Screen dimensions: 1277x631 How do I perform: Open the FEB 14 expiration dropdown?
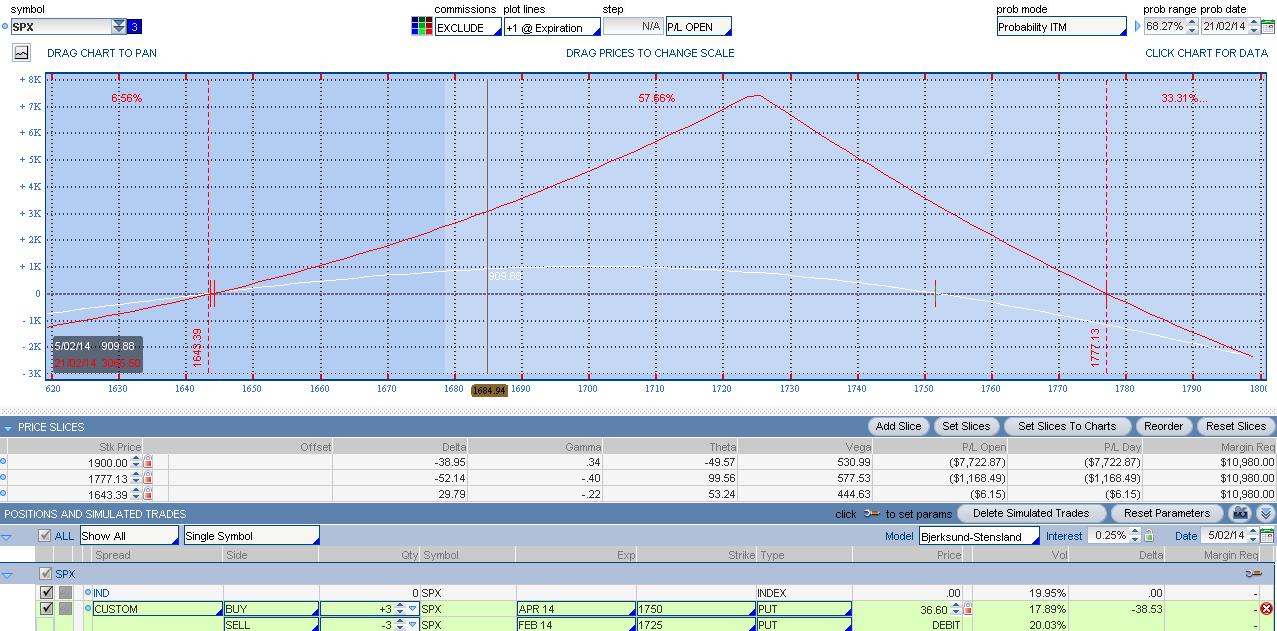(576, 624)
